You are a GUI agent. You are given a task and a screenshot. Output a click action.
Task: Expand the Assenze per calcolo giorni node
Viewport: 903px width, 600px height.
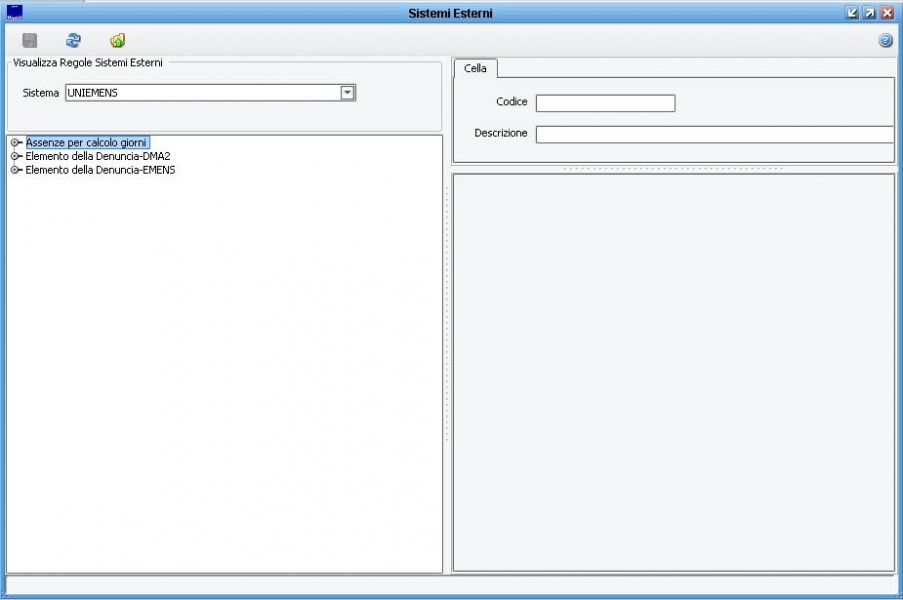point(16,142)
